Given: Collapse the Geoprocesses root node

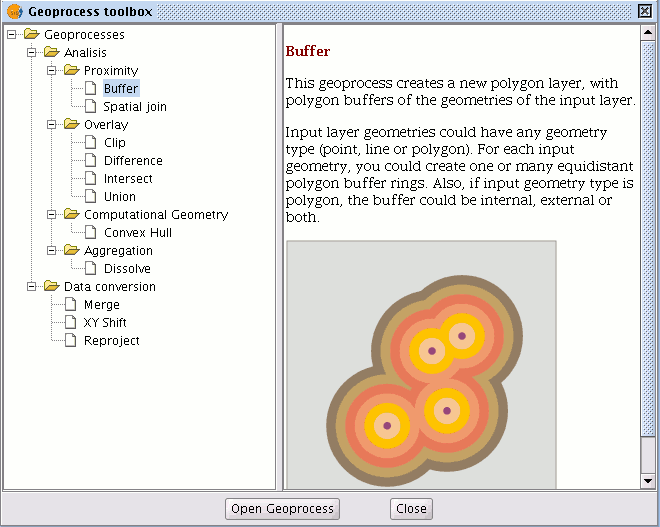Looking at the screenshot, I should (11, 35).
